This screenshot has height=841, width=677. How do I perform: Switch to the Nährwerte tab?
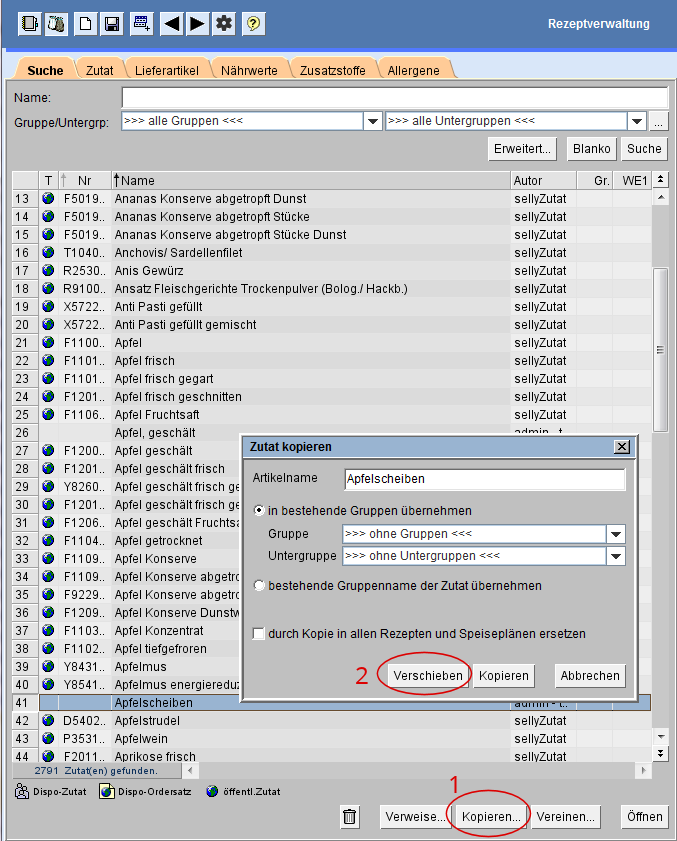249,70
